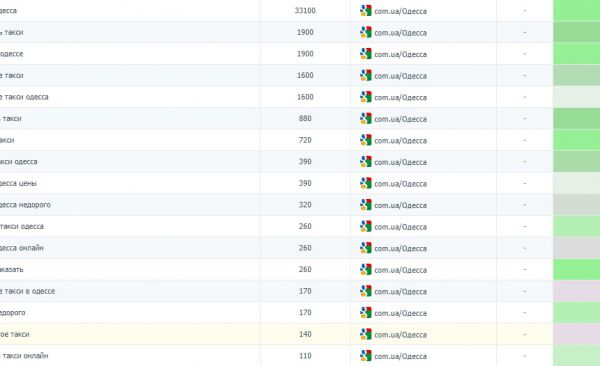This screenshot has height=366, width=600.
Task: Select the keyword ending 'десса онлайн'
Action: (22, 248)
